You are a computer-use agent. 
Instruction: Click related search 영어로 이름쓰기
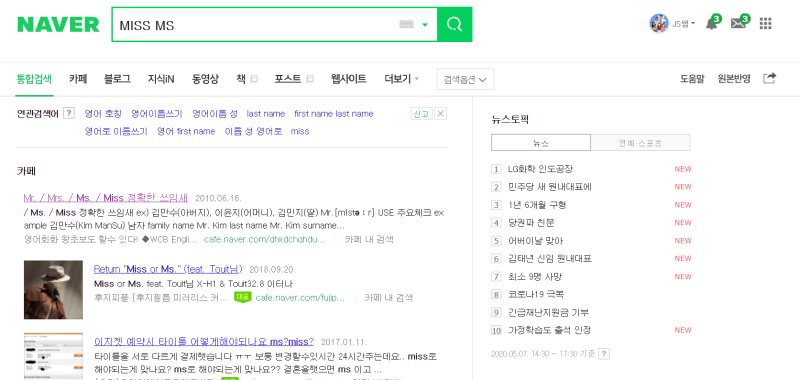(x=116, y=131)
